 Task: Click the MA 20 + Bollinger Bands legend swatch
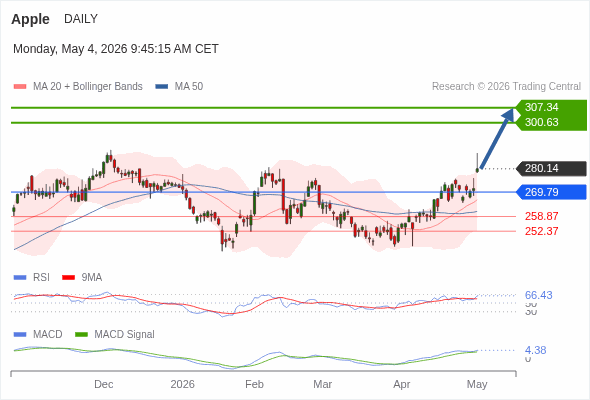coord(20,87)
